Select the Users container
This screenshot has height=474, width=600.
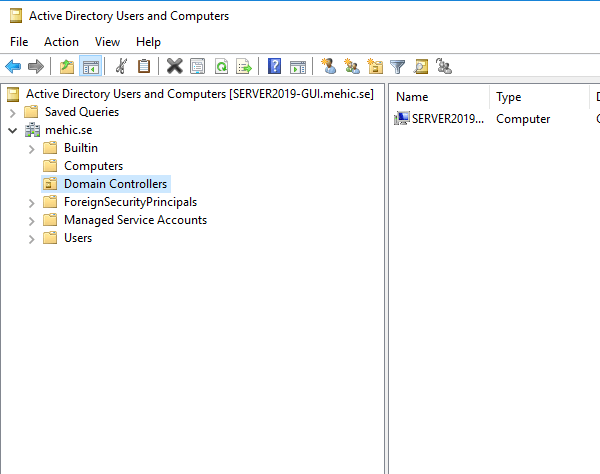click(x=78, y=238)
